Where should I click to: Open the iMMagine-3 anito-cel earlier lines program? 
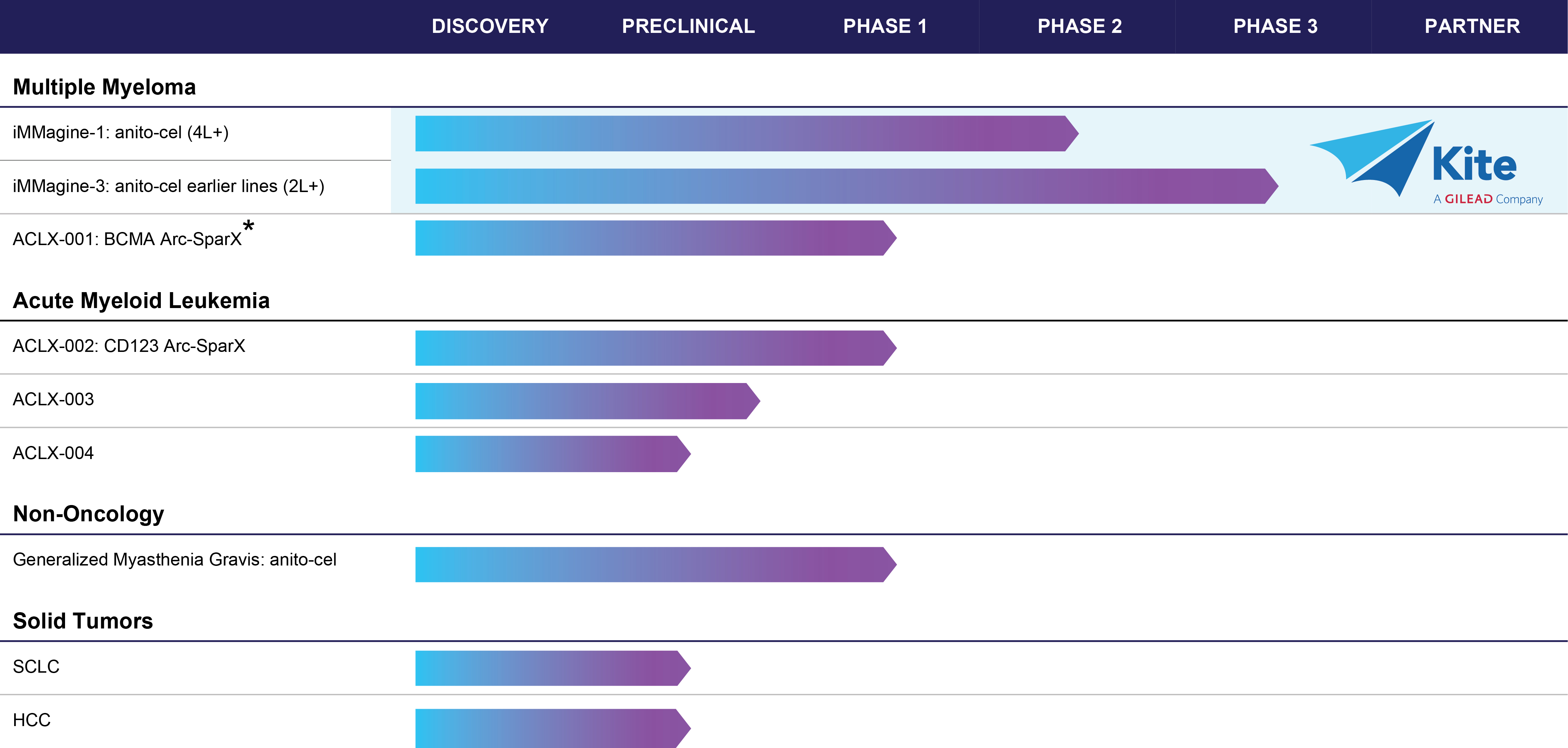(x=168, y=186)
